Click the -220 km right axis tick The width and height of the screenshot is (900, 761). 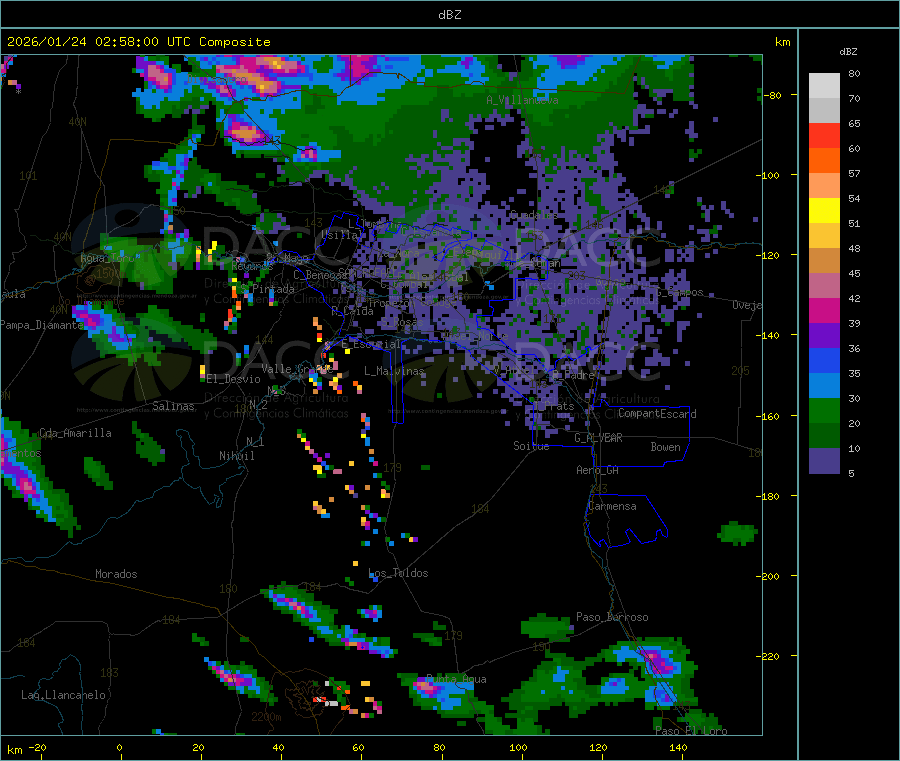point(768,657)
